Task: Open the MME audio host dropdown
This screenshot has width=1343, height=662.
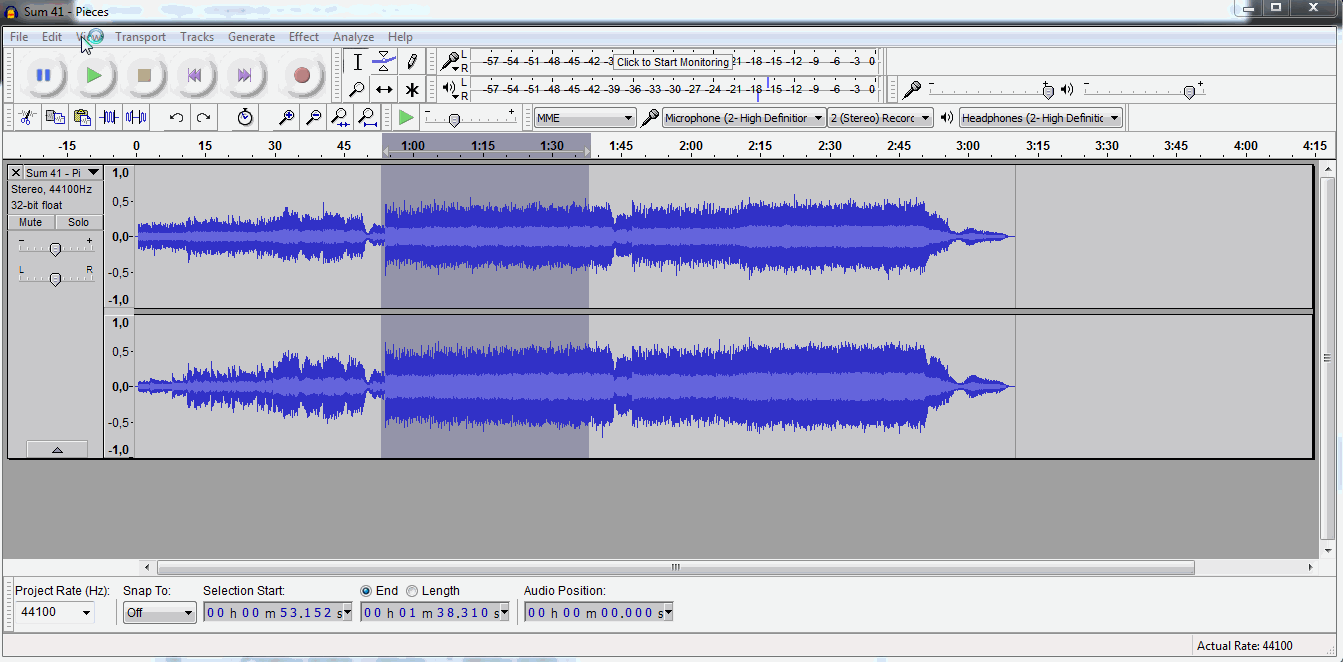Action: [x=585, y=118]
